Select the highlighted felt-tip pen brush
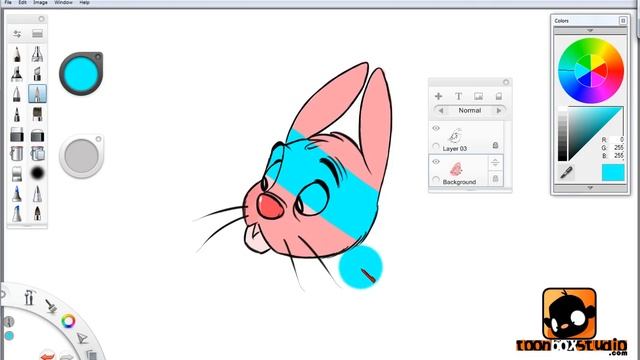The width and height of the screenshot is (640, 360). (x=37, y=94)
